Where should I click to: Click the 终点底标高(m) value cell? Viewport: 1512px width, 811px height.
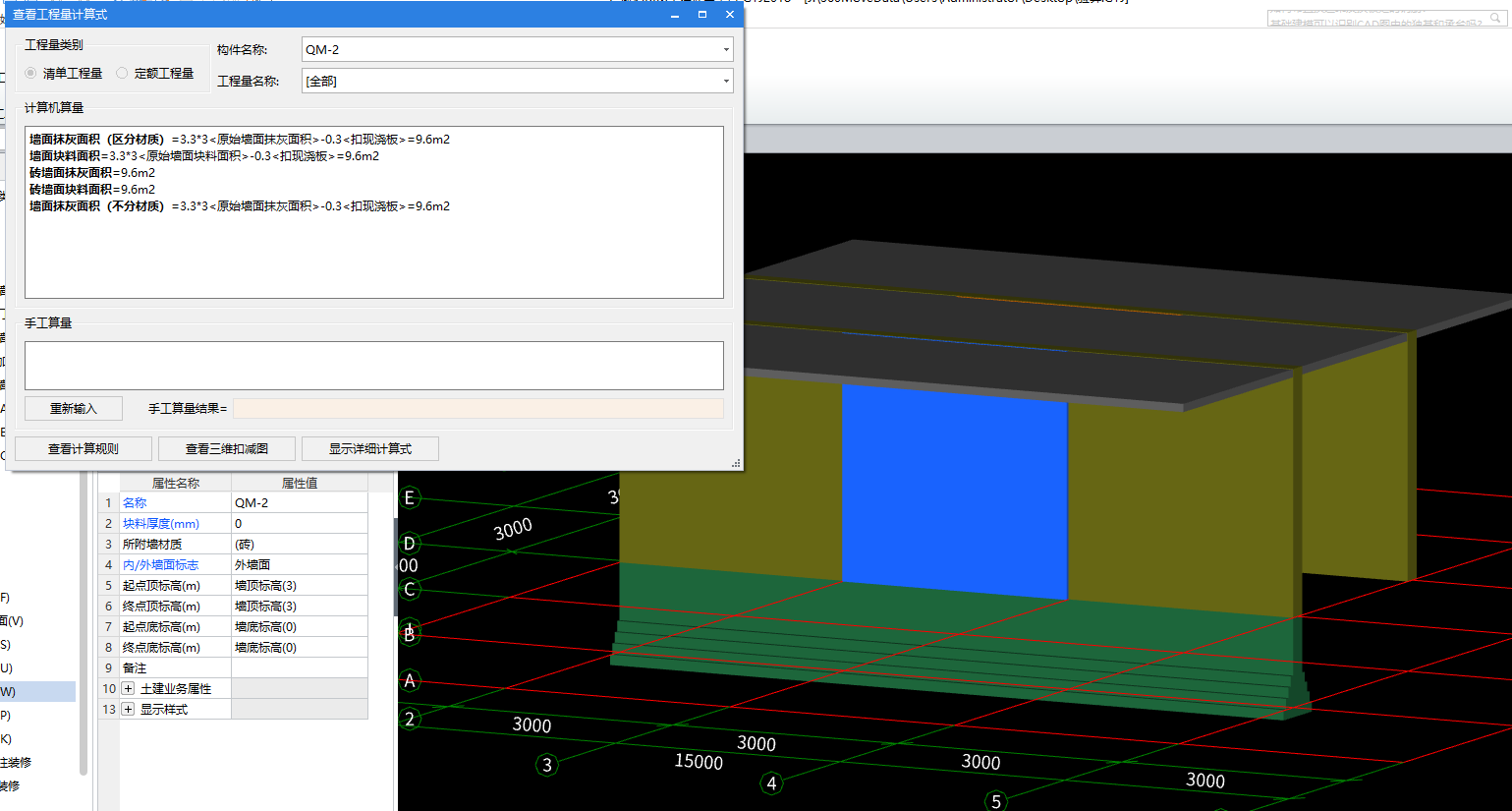tap(300, 647)
